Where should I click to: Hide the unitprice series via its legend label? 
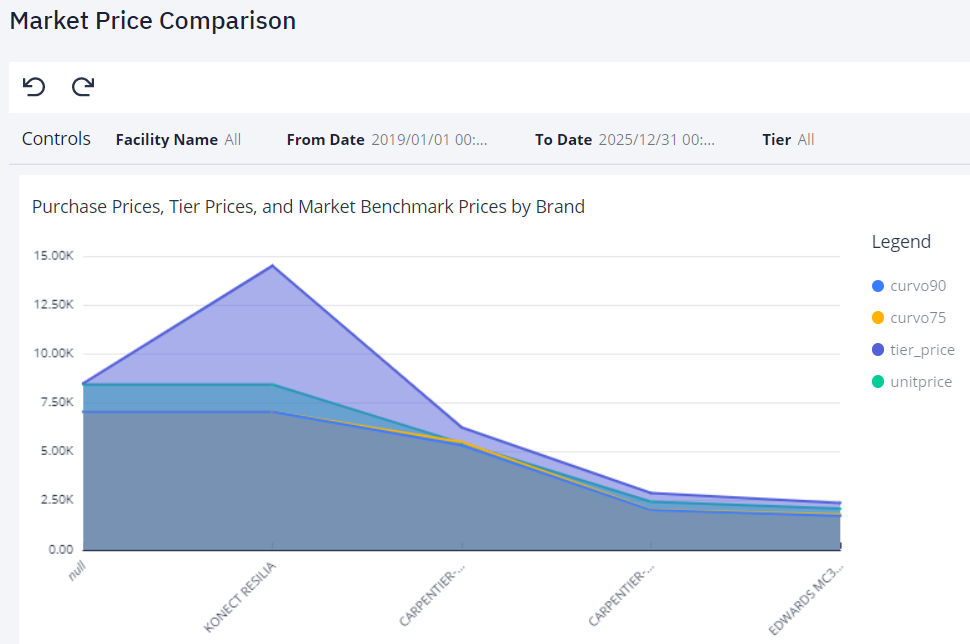tap(920, 381)
